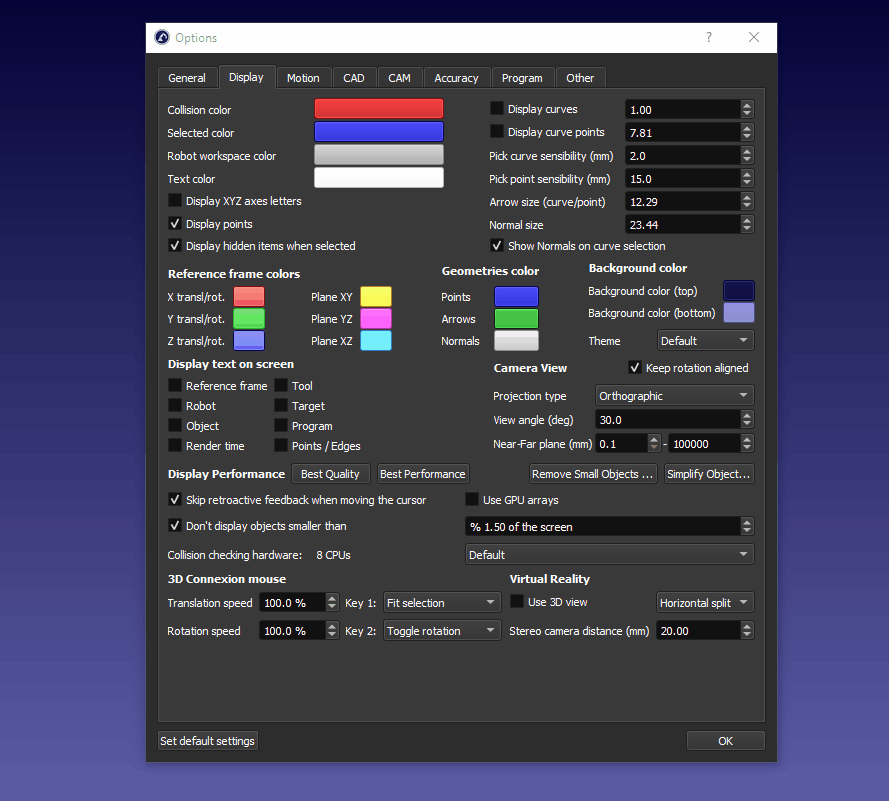Open the Projection type dropdown
The image size is (889, 801).
(x=675, y=396)
